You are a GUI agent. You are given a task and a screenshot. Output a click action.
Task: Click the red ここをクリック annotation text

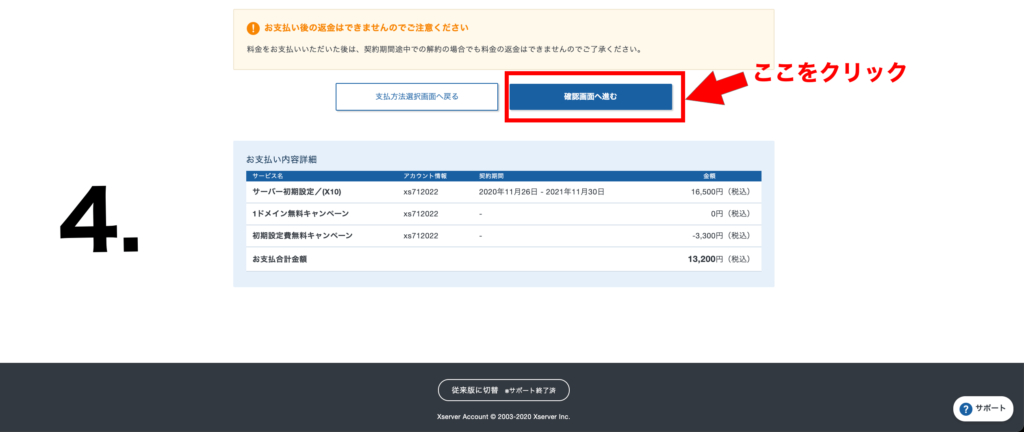(x=829, y=72)
